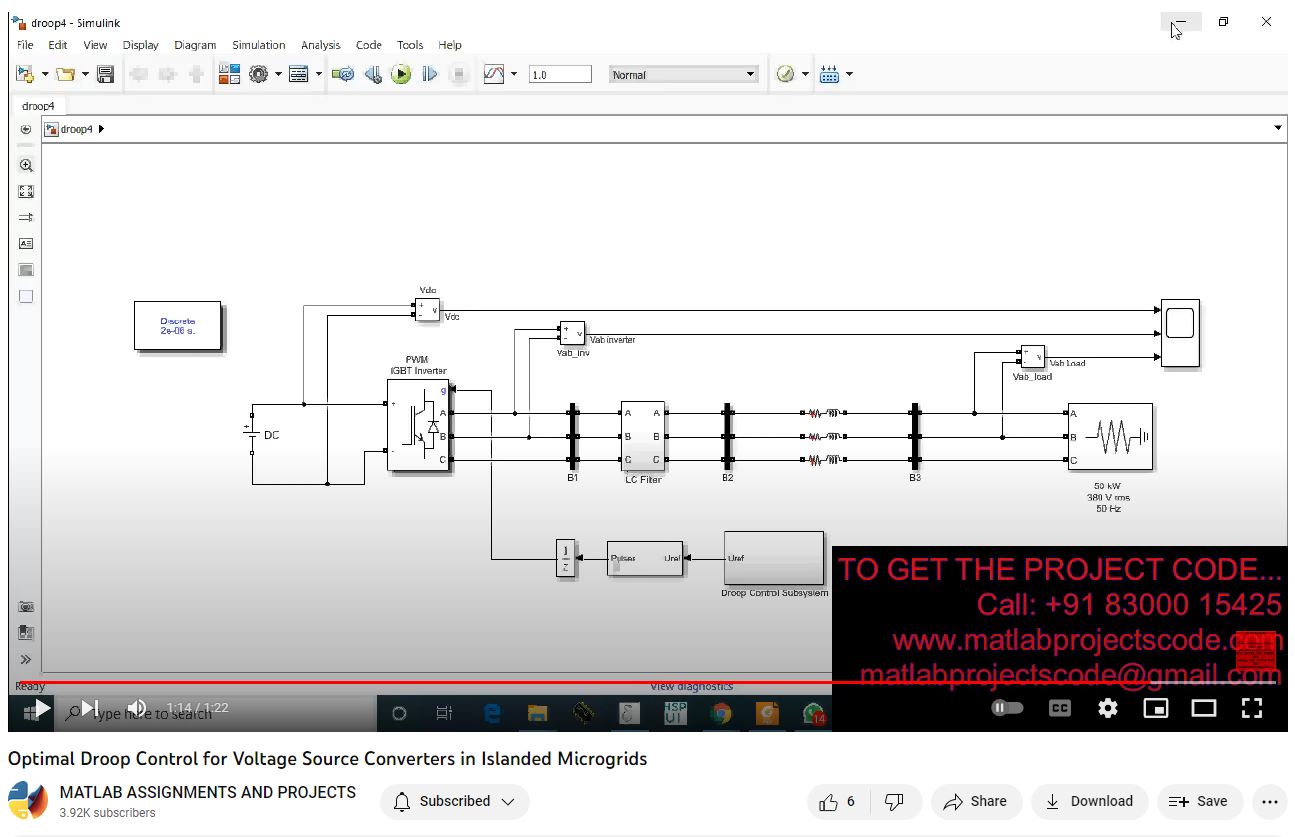Image resolution: width=1295 pixels, height=837 pixels.
Task: Select the zoom tool in the left palette
Action: click(26, 166)
